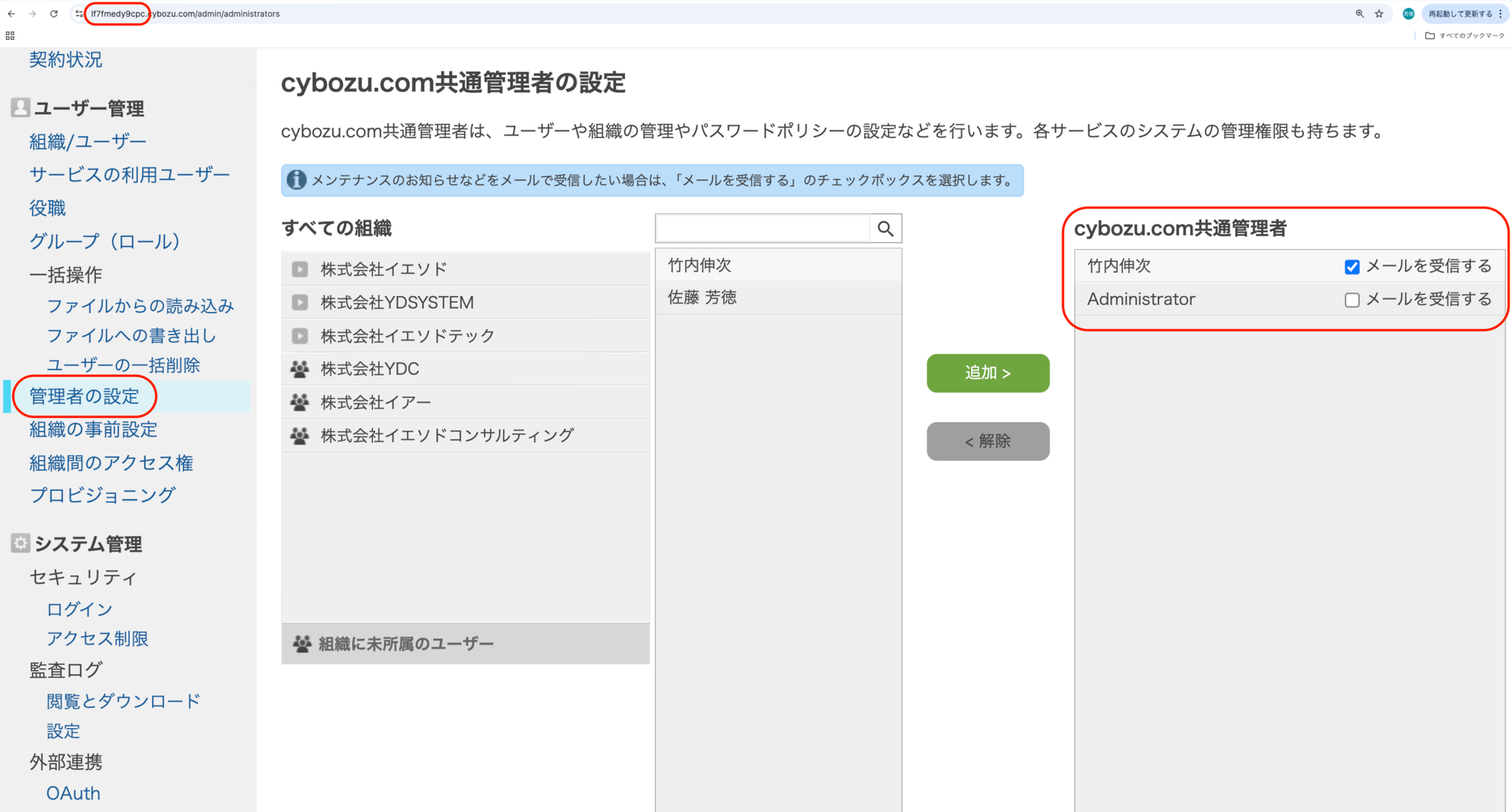Open the すべてのブックマーク folder
The width and height of the screenshot is (1512, 812).
(1465, 35)
